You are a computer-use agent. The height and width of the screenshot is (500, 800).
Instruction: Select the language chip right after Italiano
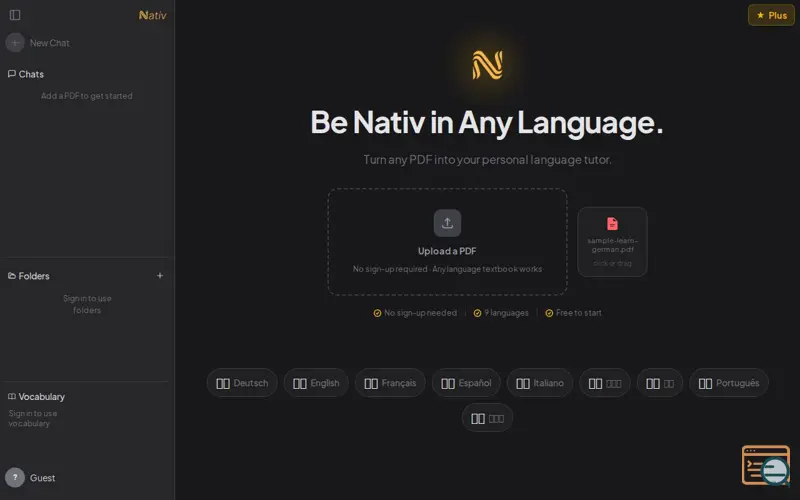coord(605,383)
